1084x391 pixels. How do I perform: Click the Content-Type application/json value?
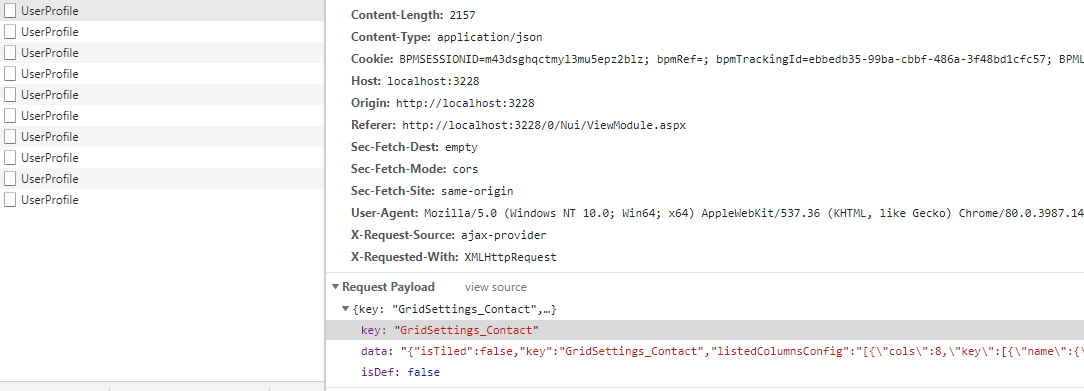(494, 37)
